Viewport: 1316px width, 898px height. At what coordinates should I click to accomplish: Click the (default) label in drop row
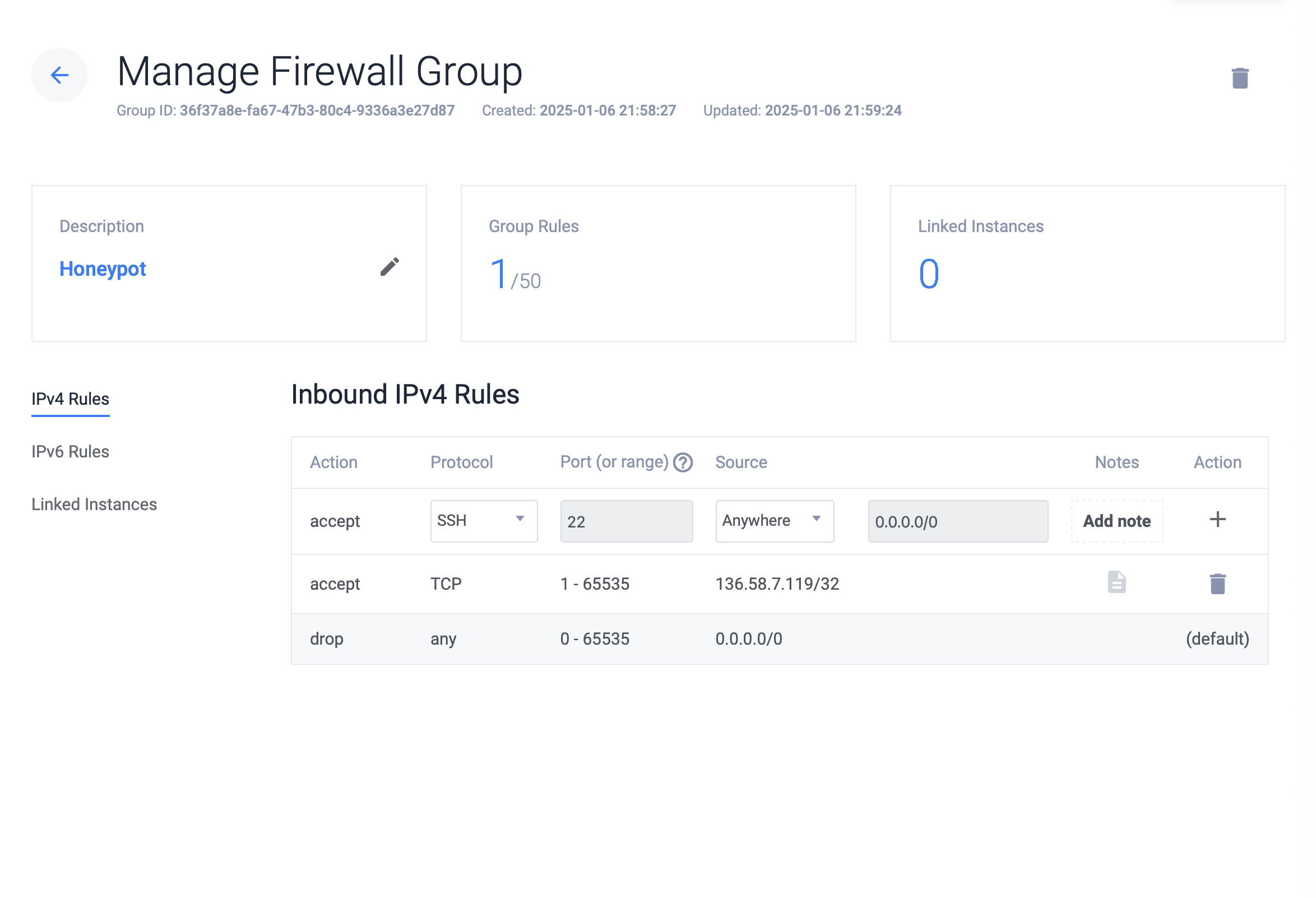1217,639
